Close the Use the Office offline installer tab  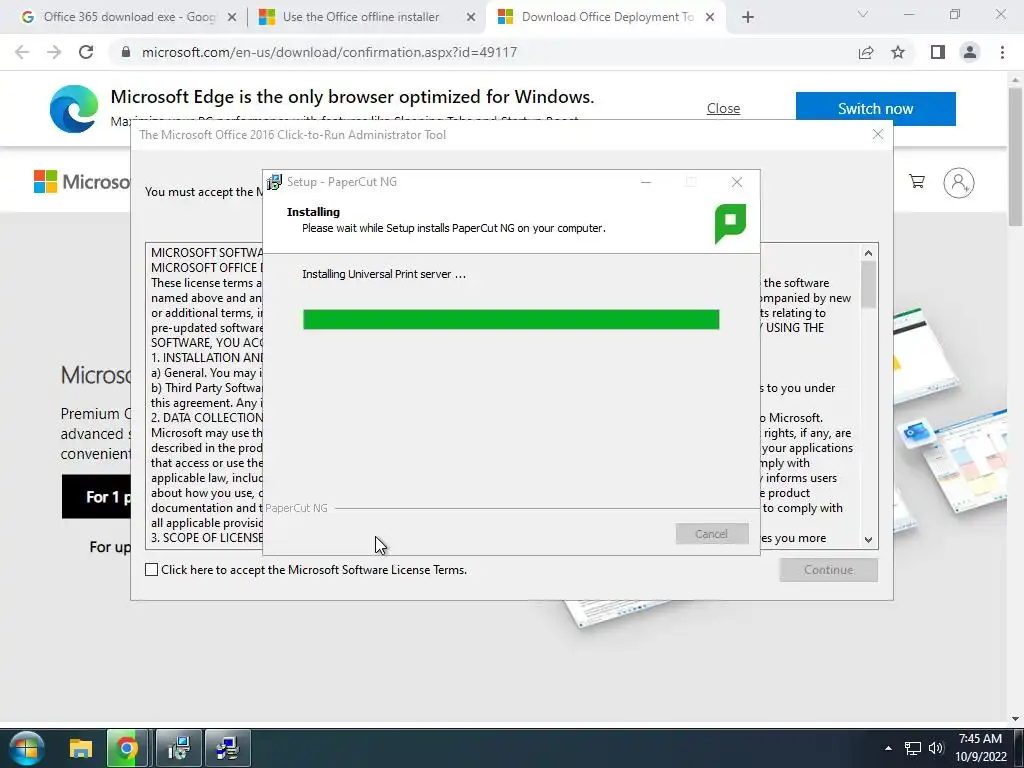click(x=471, y=17)
